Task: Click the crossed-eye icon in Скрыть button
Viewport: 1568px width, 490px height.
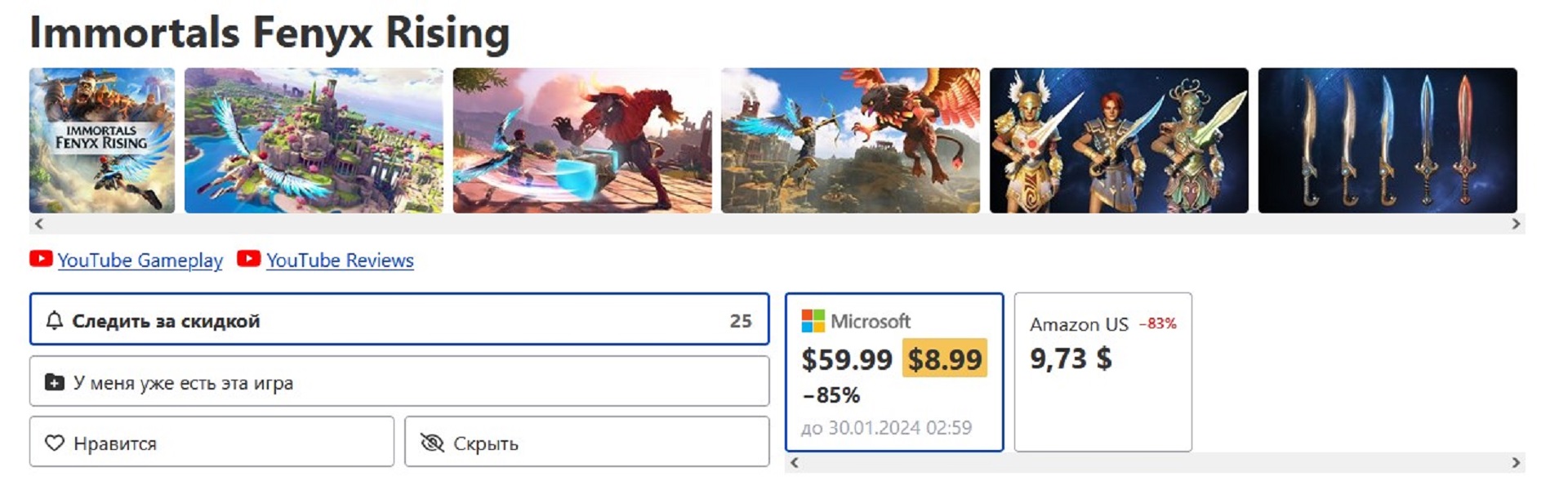Action: click(431, 443)
